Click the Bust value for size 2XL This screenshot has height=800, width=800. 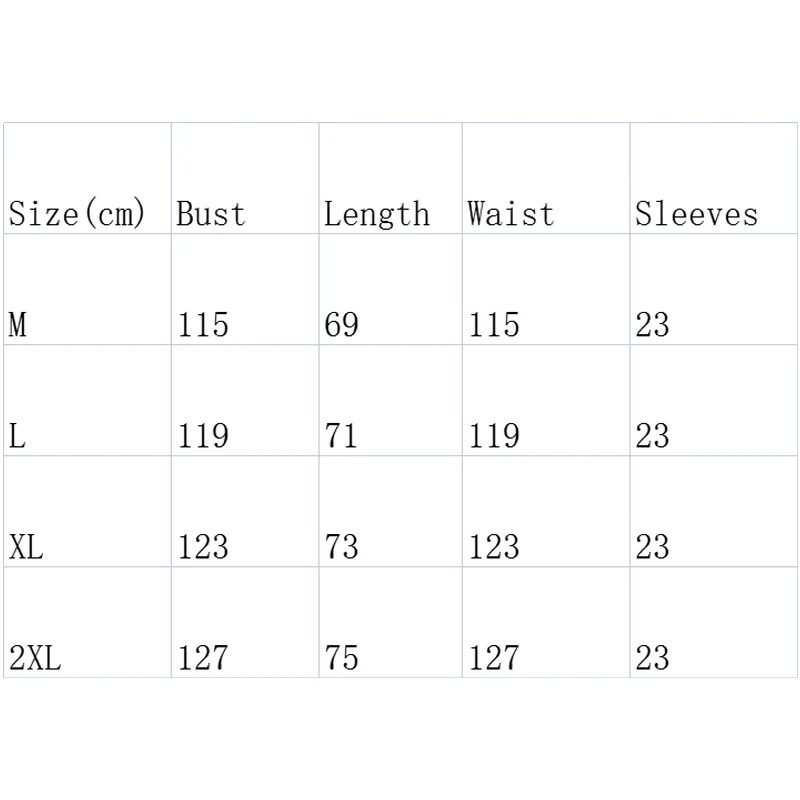click(203, 658)
